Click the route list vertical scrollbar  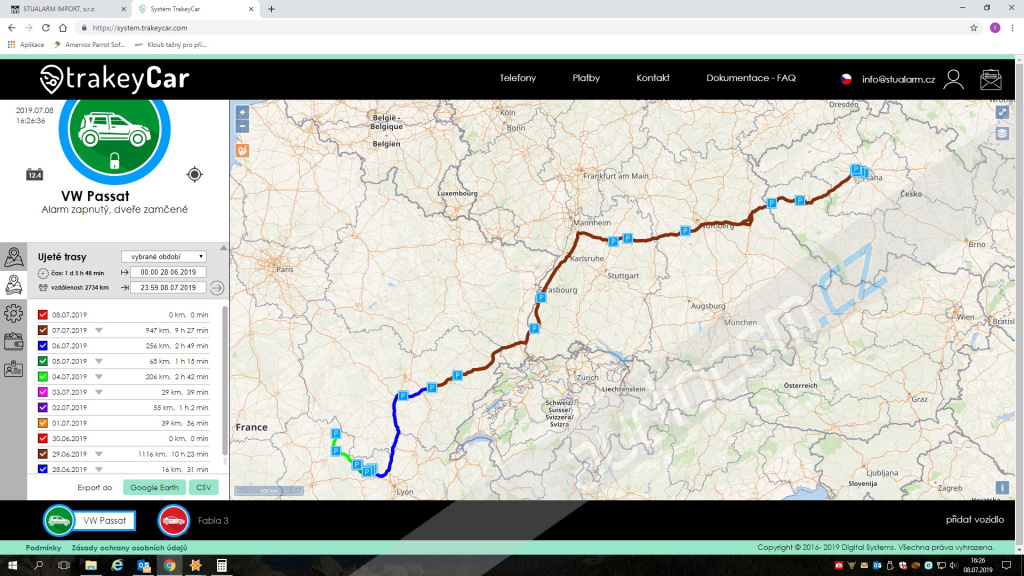[x=225, y=381]
